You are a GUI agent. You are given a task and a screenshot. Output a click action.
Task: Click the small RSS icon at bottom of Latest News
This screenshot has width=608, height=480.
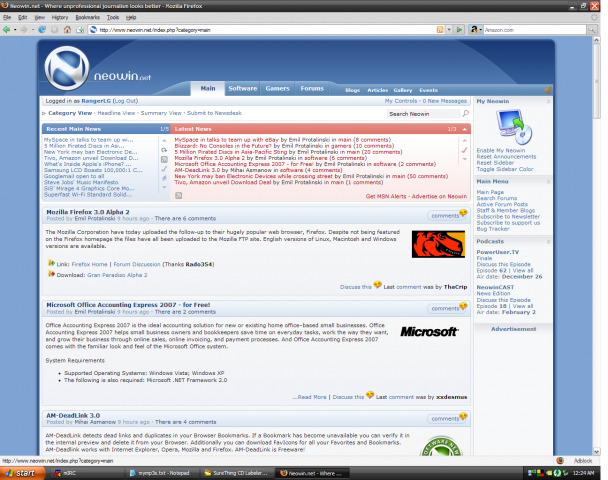178,195
